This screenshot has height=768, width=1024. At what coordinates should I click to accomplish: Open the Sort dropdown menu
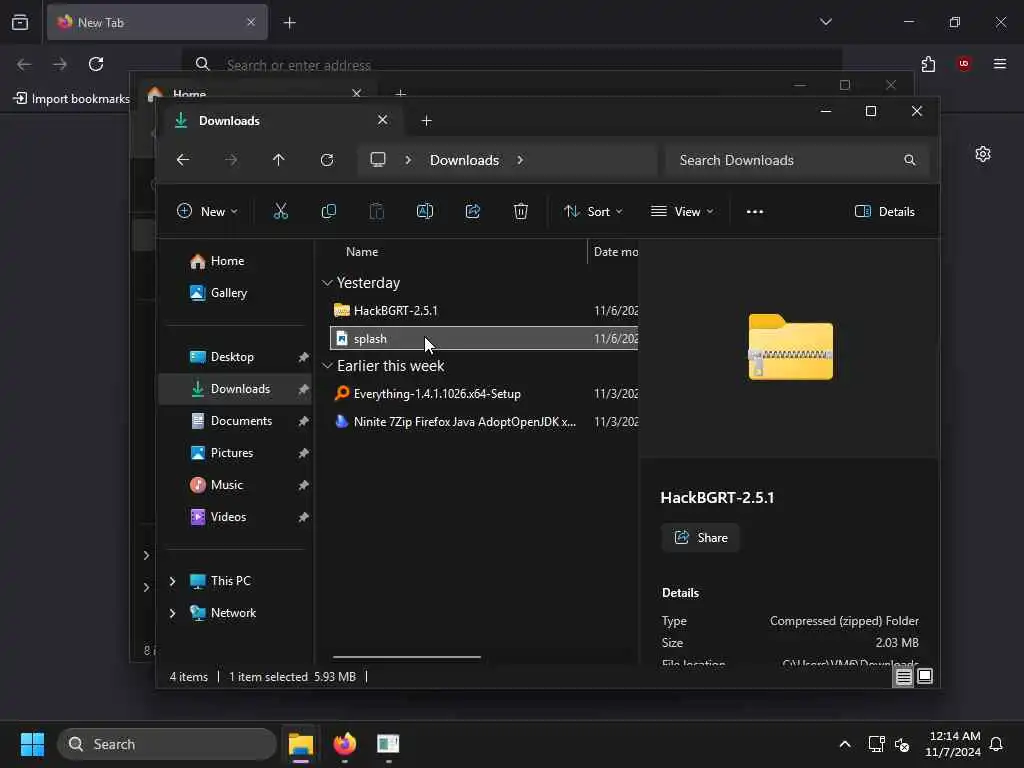pos(594,212)
